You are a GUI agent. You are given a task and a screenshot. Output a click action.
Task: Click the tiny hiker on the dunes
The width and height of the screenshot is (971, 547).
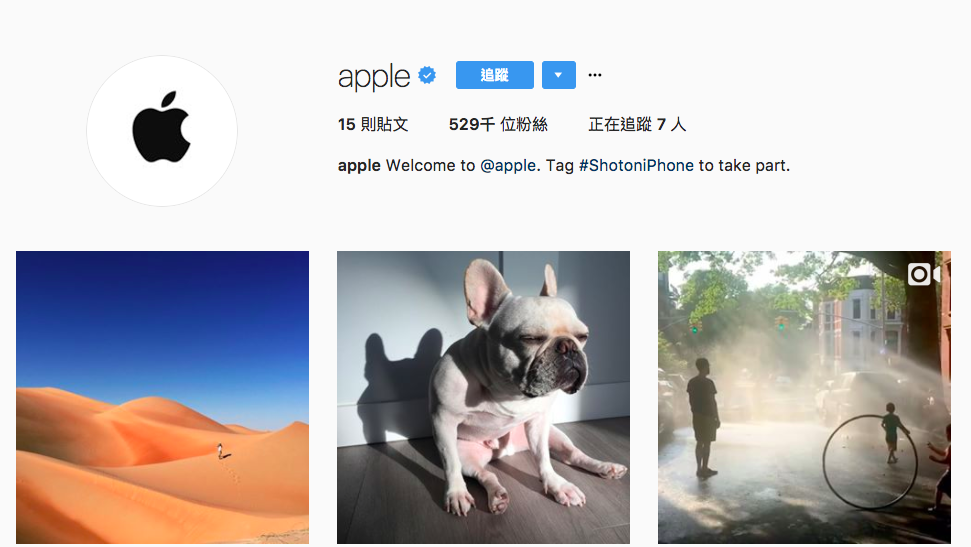pyautogui.click(x=220, y=451)
